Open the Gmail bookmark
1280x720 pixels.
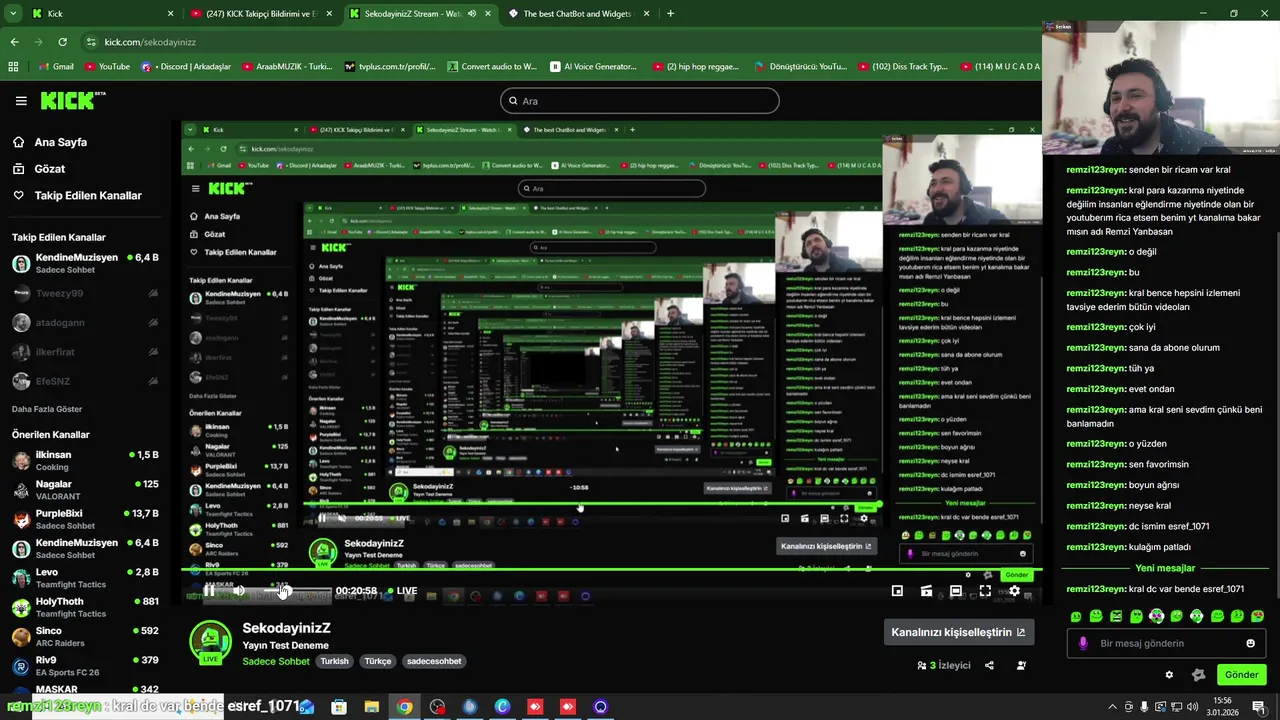pyautogui.click(x=56, y=67)
